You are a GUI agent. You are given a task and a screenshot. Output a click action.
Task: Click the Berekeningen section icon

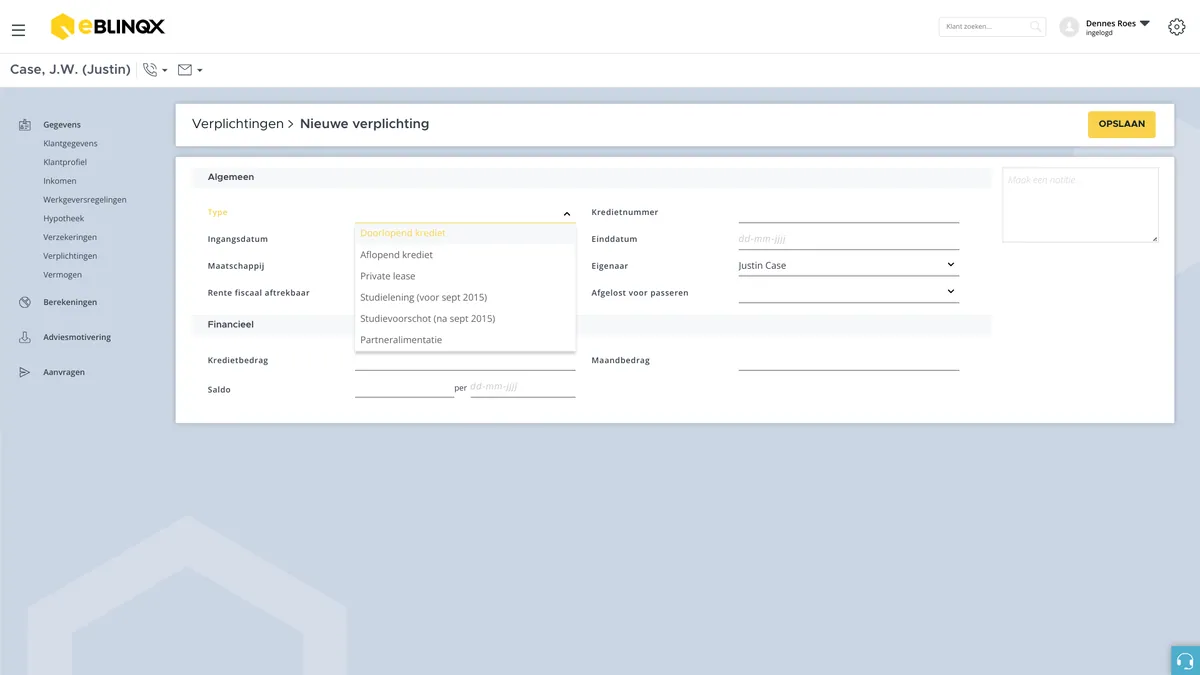point(25,302)
